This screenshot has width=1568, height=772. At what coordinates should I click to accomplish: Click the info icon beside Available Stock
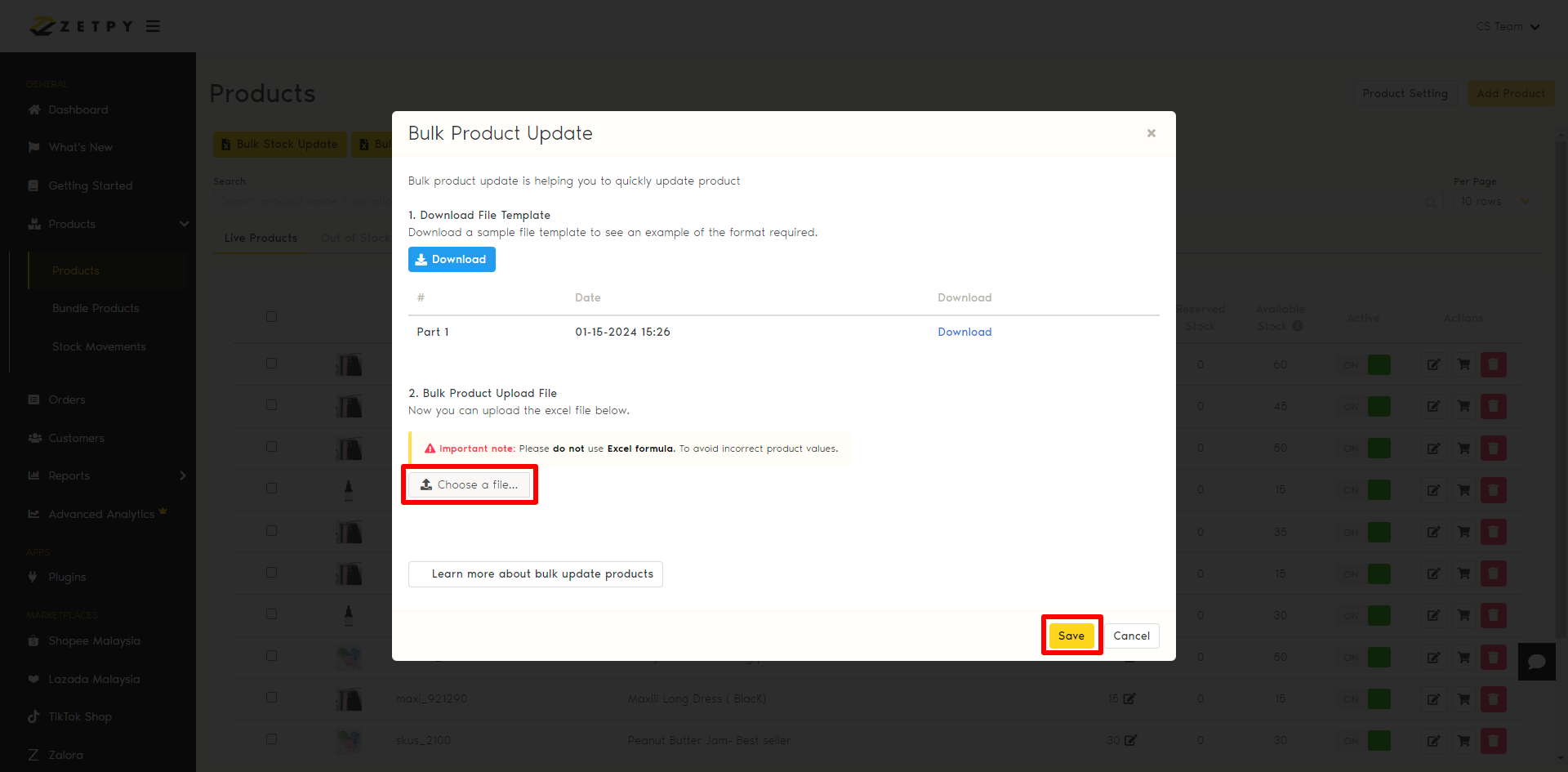1298,326
